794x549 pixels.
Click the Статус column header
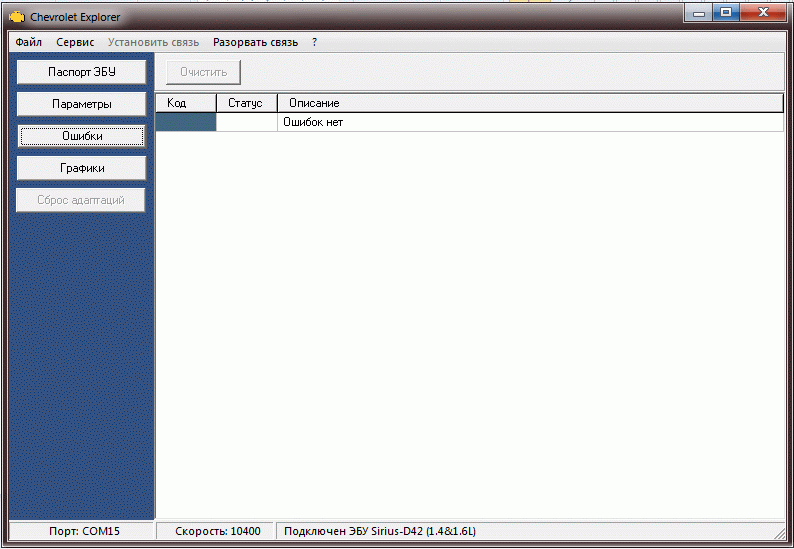(247, 103)
